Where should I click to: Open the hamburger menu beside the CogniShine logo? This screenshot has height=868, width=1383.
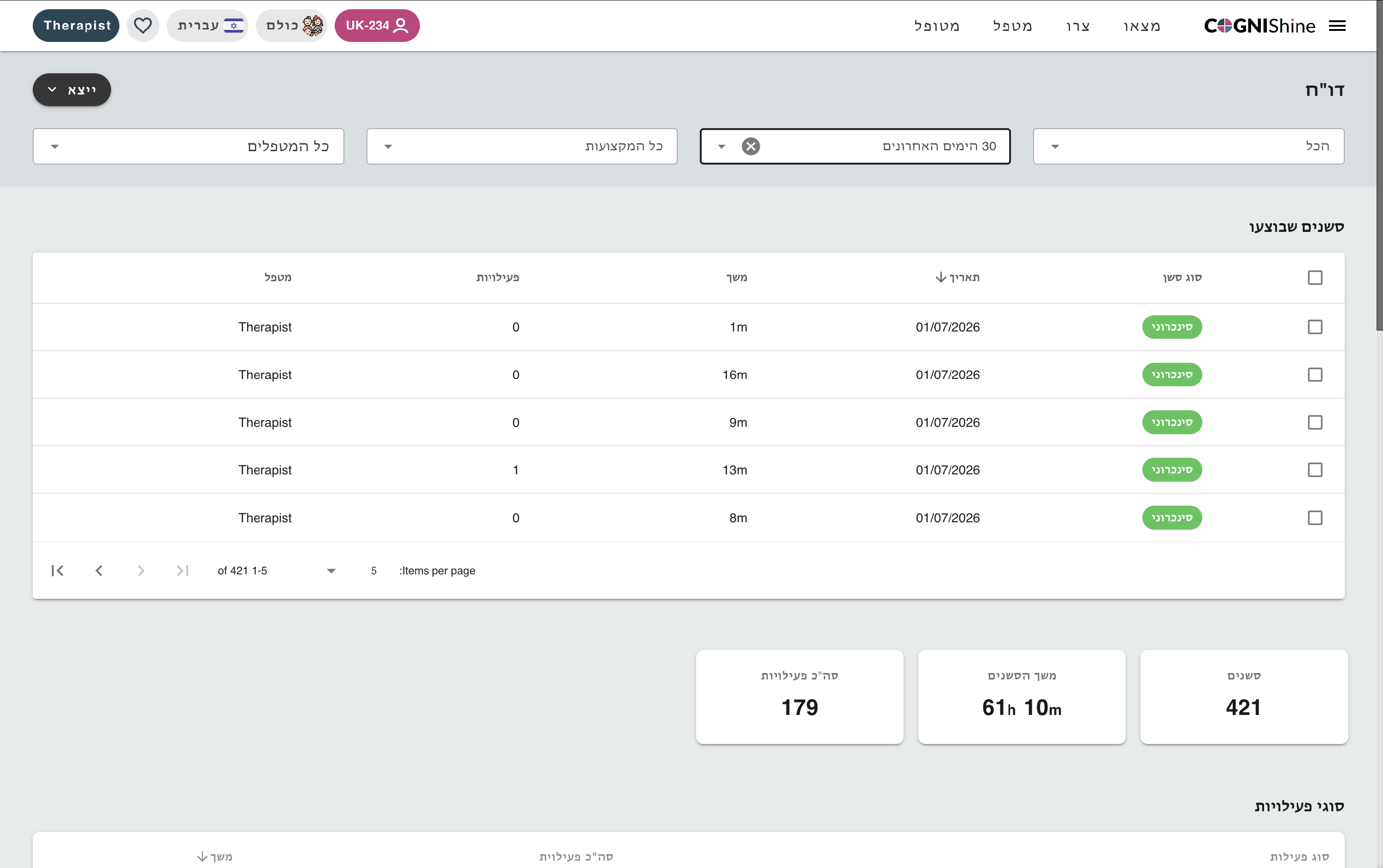[1337, 26]
